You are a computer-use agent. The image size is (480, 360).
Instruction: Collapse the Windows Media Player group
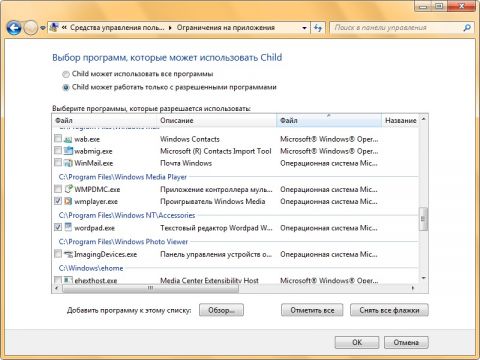pos(123,177)
